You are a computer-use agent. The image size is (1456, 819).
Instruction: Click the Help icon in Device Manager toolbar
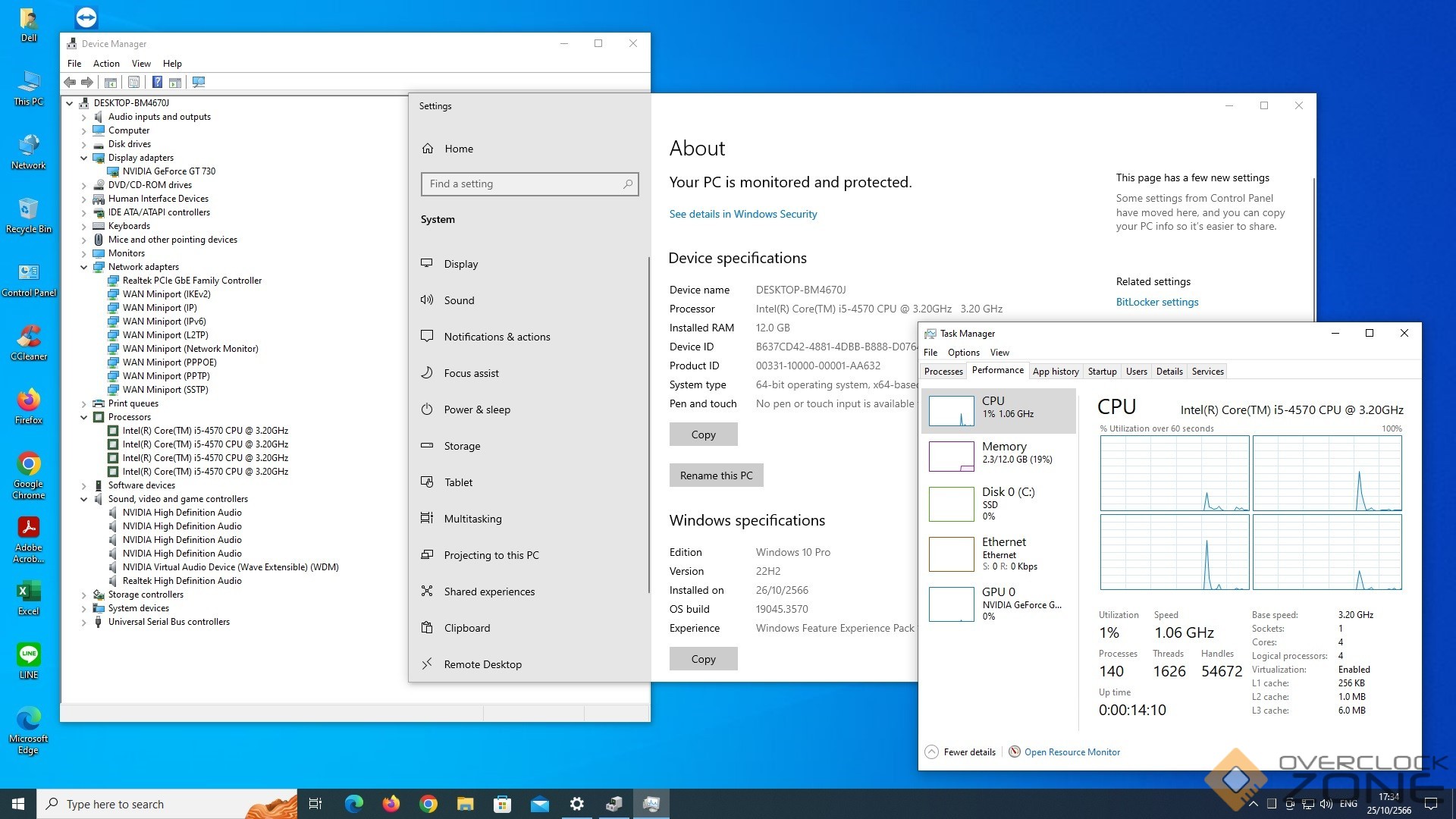point(157,82)
